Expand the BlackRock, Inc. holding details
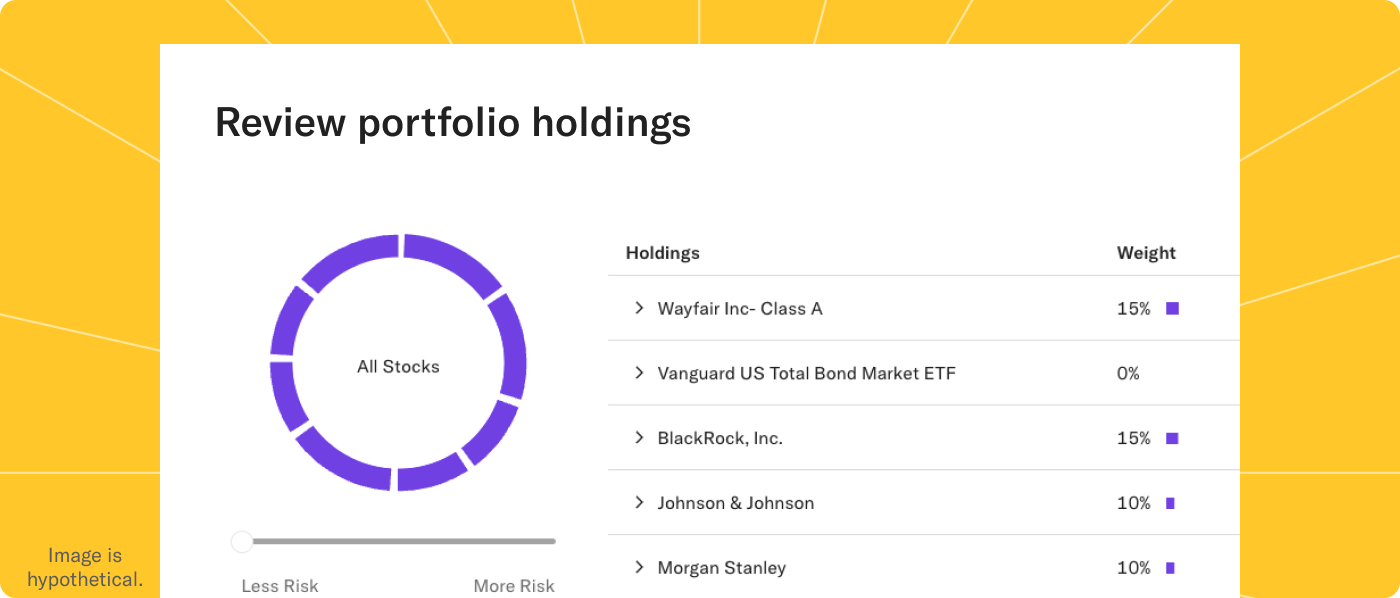 [640, 438]
